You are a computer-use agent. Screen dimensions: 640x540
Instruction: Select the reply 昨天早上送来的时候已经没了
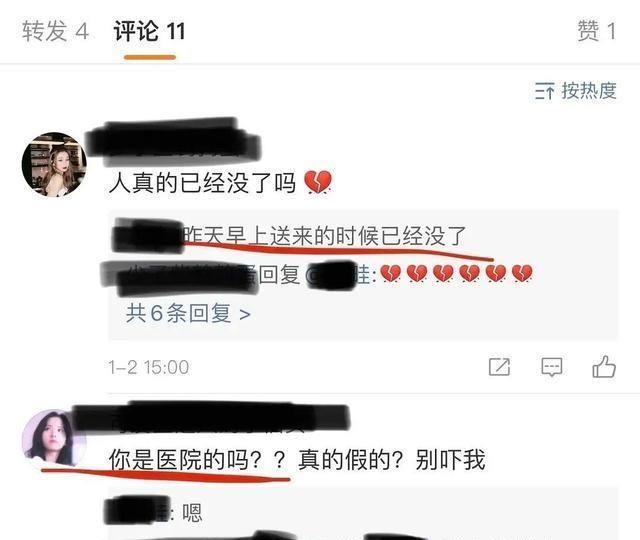pos(325,236)
